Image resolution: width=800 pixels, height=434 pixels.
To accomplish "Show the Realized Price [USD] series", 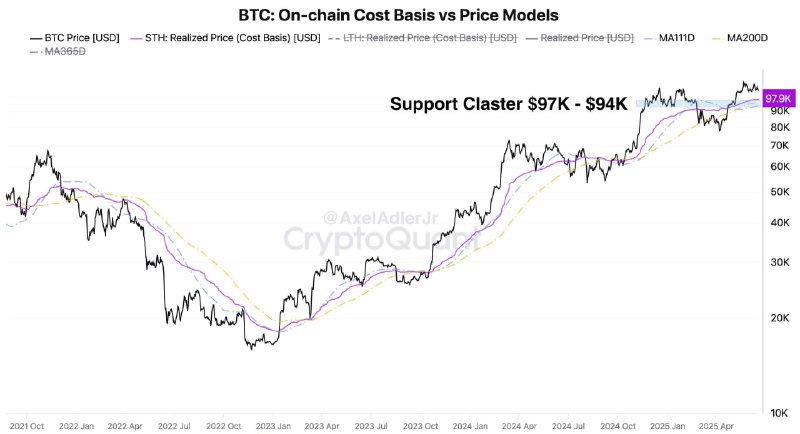I will click(580, 38).
